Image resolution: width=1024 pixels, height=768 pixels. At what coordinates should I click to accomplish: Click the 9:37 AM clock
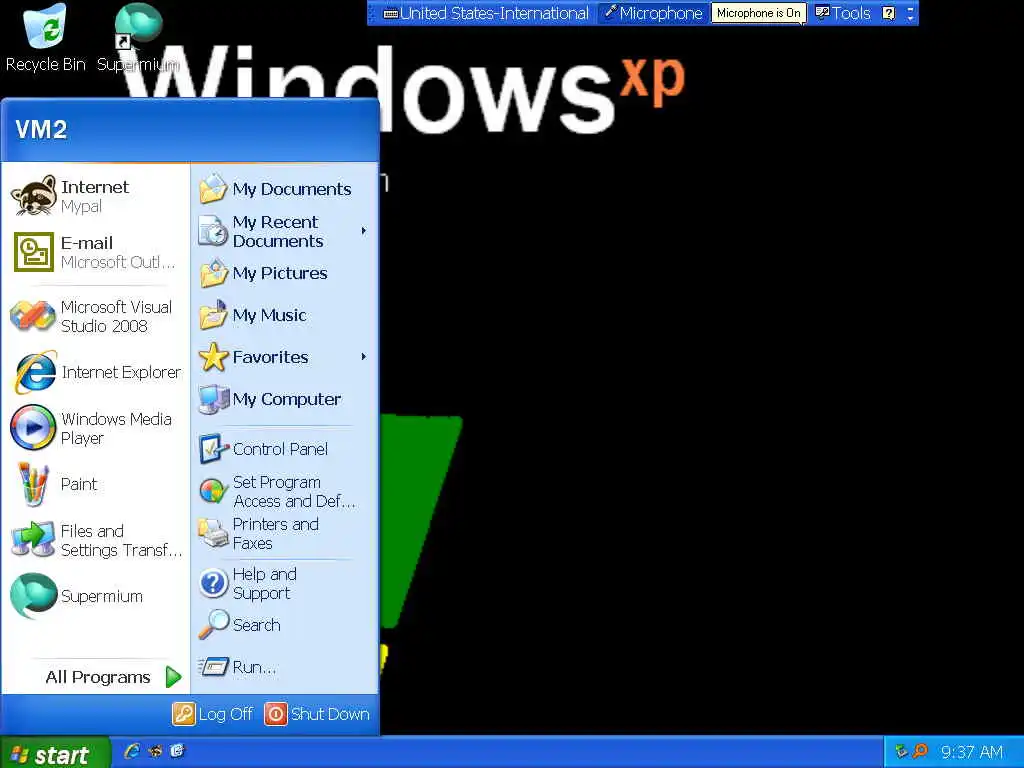[x=971, y=752]
